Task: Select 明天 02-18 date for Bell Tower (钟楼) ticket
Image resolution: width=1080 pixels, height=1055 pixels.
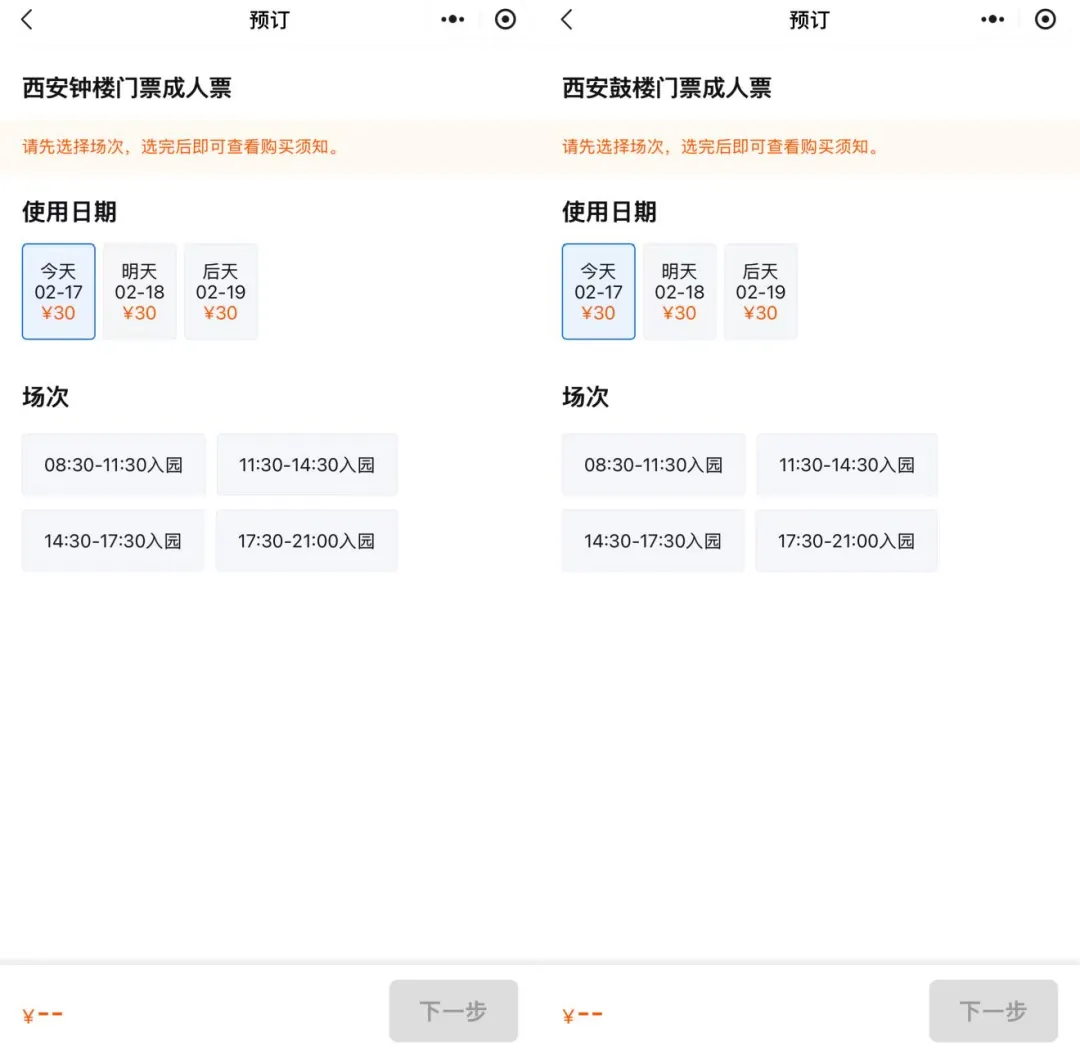Action: (139, 291)
